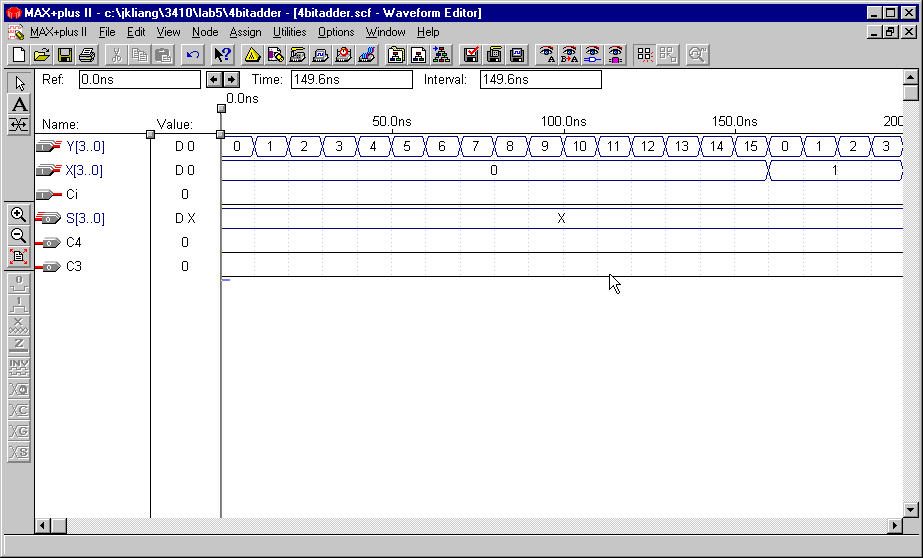Open a file using the folder icon
This screenshot has width=923, height=558.
tap(41, 54)
